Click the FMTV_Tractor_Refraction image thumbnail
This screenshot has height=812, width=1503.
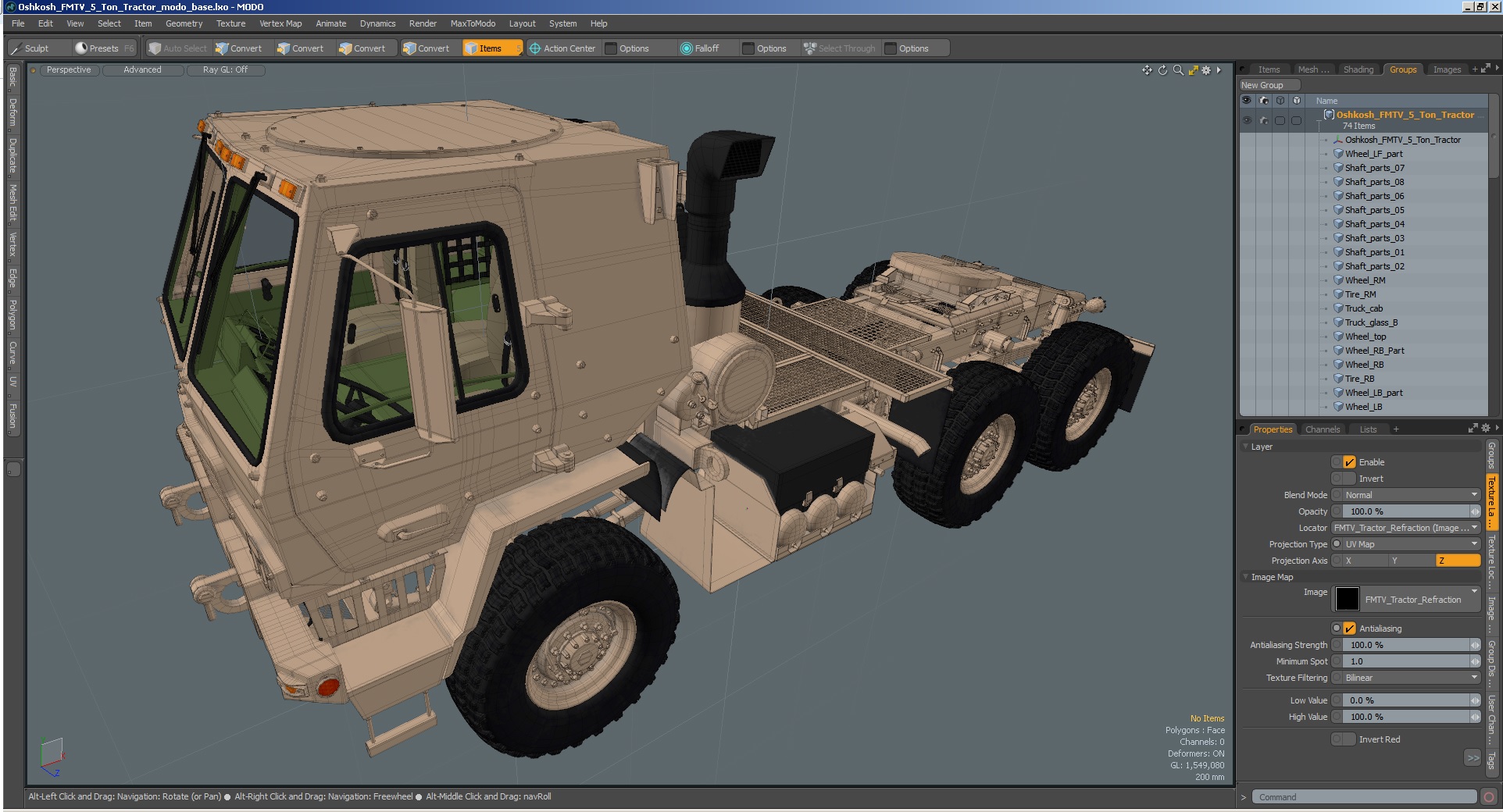click(x=1347, y=599)
